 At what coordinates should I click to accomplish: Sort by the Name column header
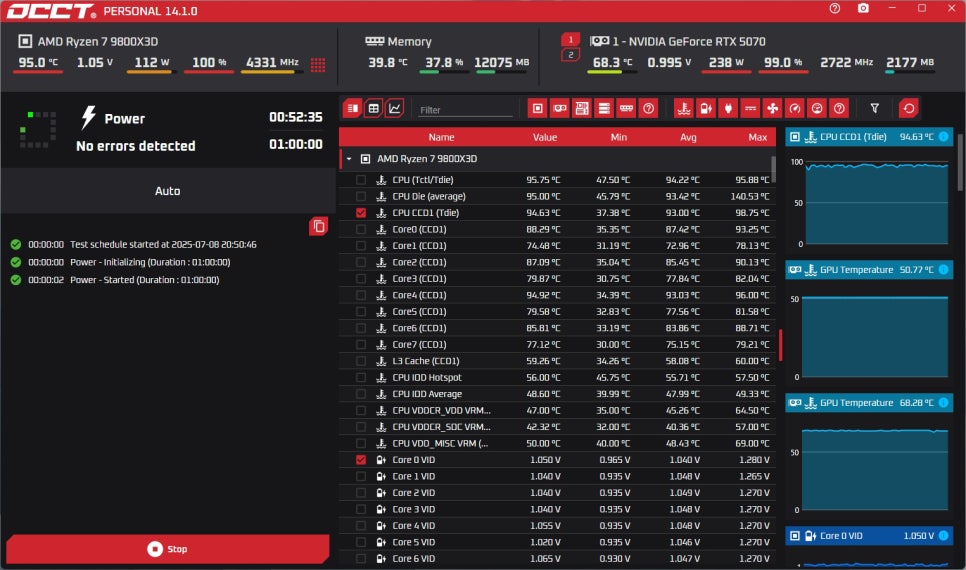pyautogui.click(x=441, y=137)
